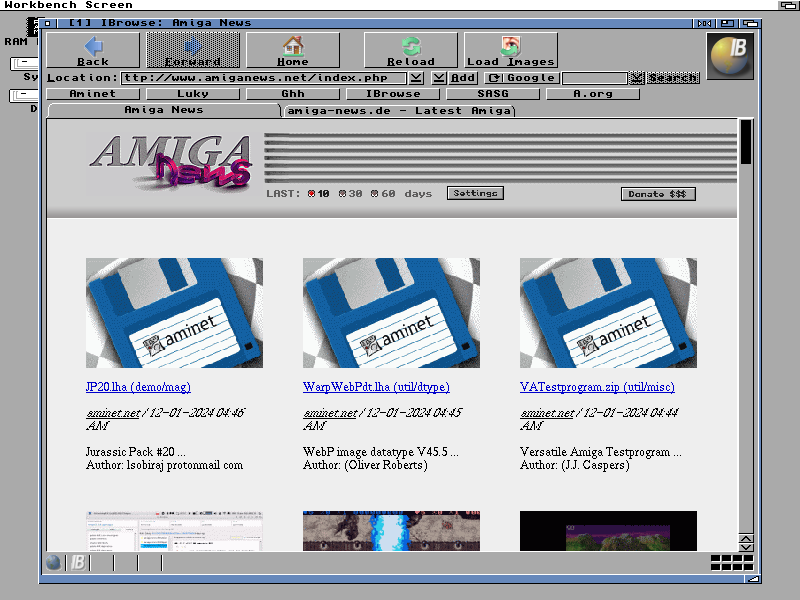
Task: Switch to the amiga-news.de tab
Action: (399, 111)
